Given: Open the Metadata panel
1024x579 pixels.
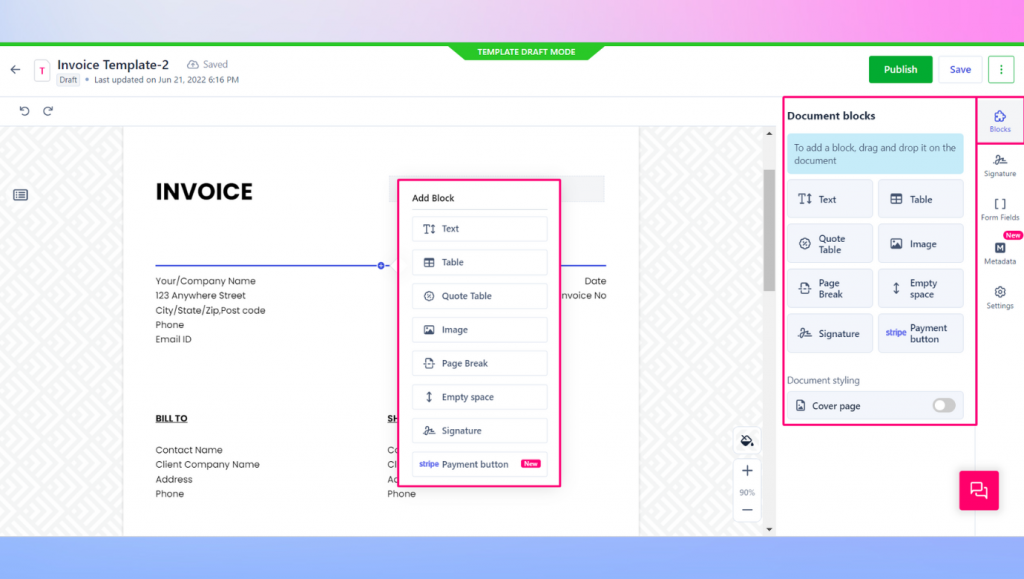Looking at the screenshot, I should [x=999, y=252].
